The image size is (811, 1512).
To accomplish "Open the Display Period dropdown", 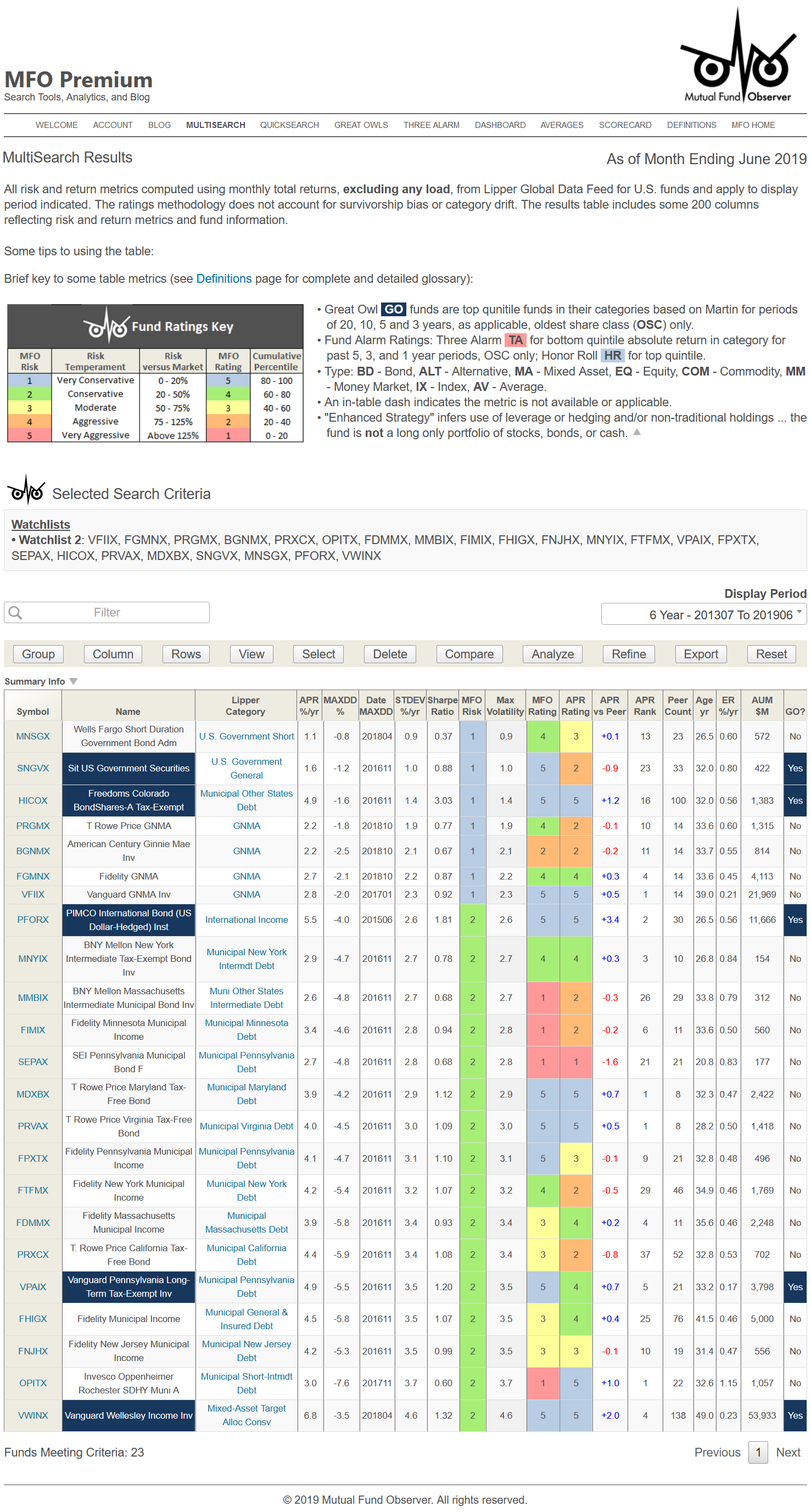I will (x=703, y=614).
